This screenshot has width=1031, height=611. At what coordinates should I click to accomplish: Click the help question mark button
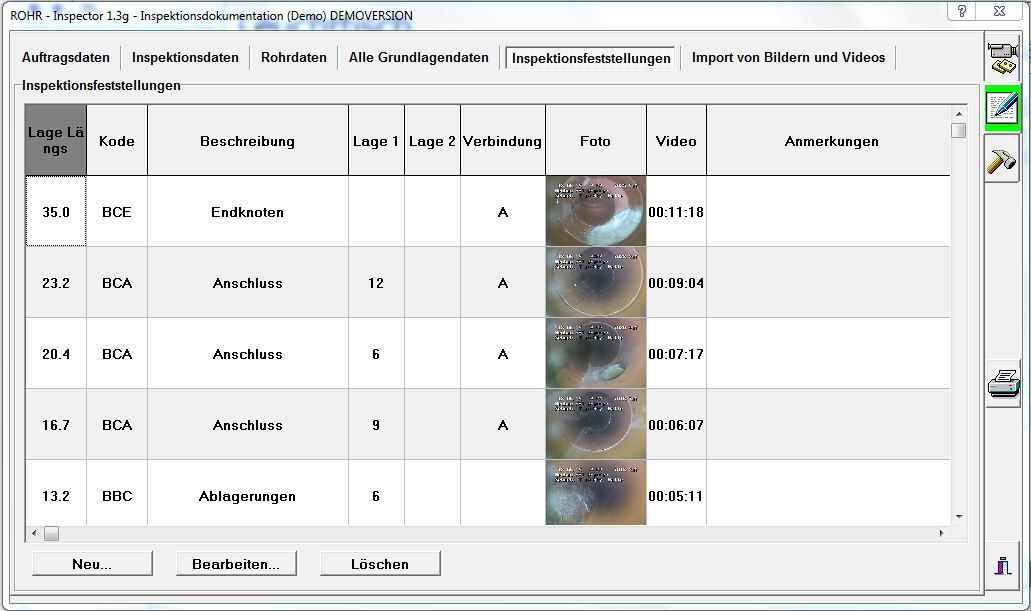coord(962,11)
